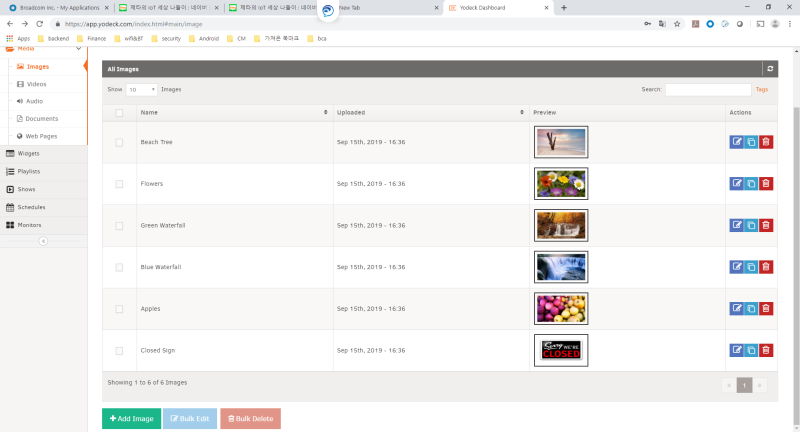Reload the browser page
Image resolution: width=800 pixels, height=432 pixels.
click(x=39, y=24)
